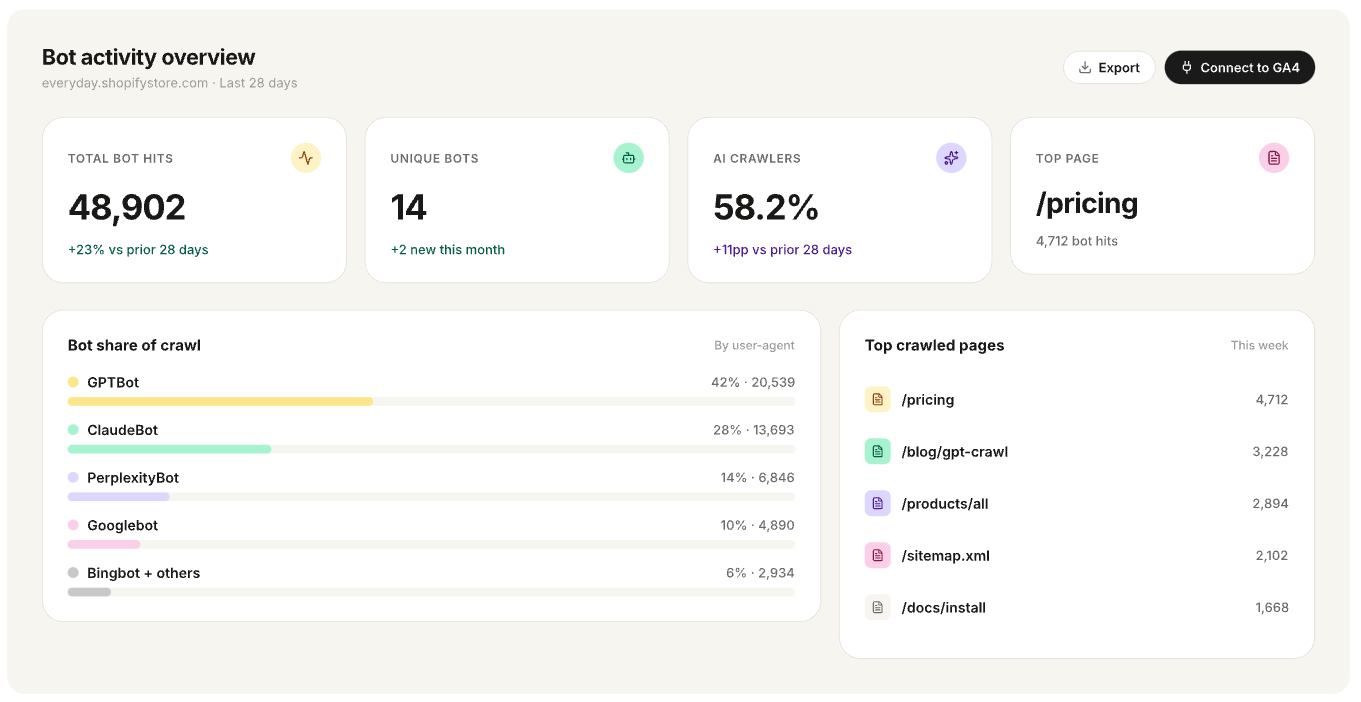The width and height of the screenshot is (1361, 702).
Task: Click the GPTBot yellow progress bar
Action: pyautogui.click(x=220, y=401)
